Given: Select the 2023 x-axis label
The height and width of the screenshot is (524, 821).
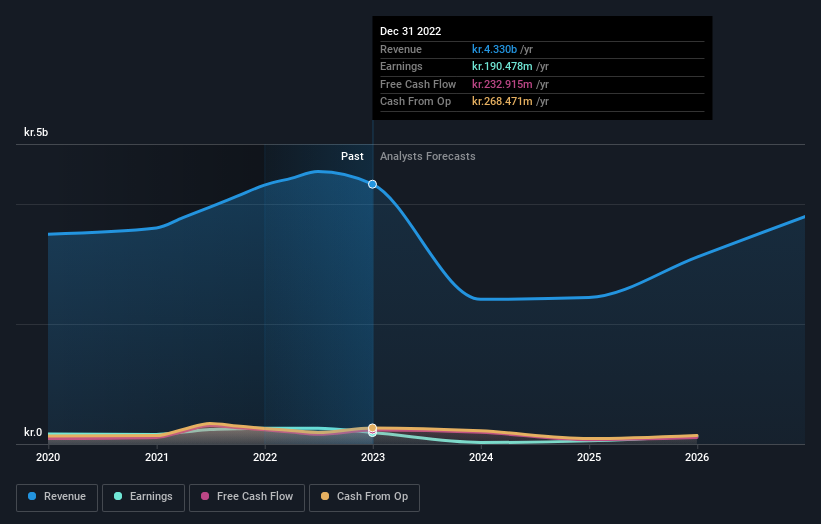Looking at the screenshot, I should [373, 457].
